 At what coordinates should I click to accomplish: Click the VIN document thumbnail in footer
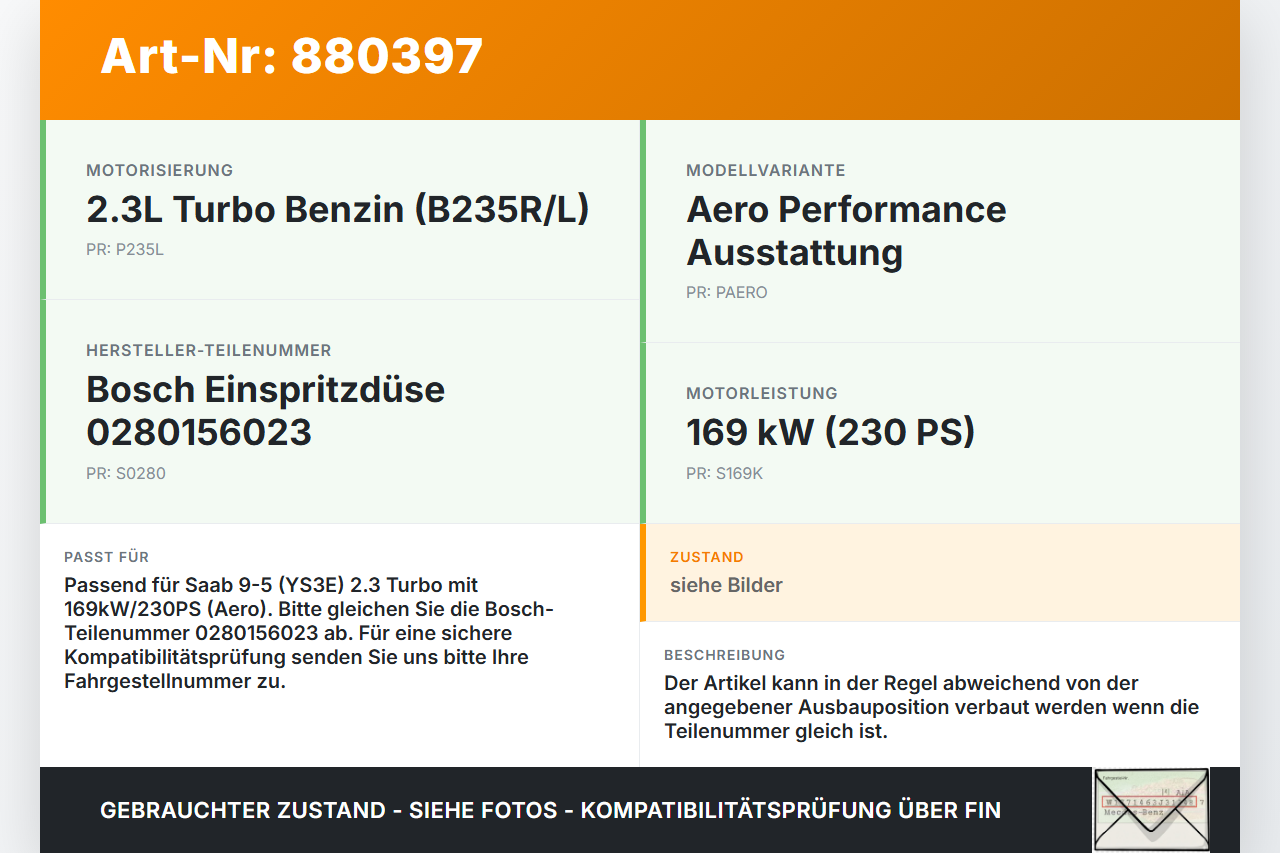click(1151, 809)
